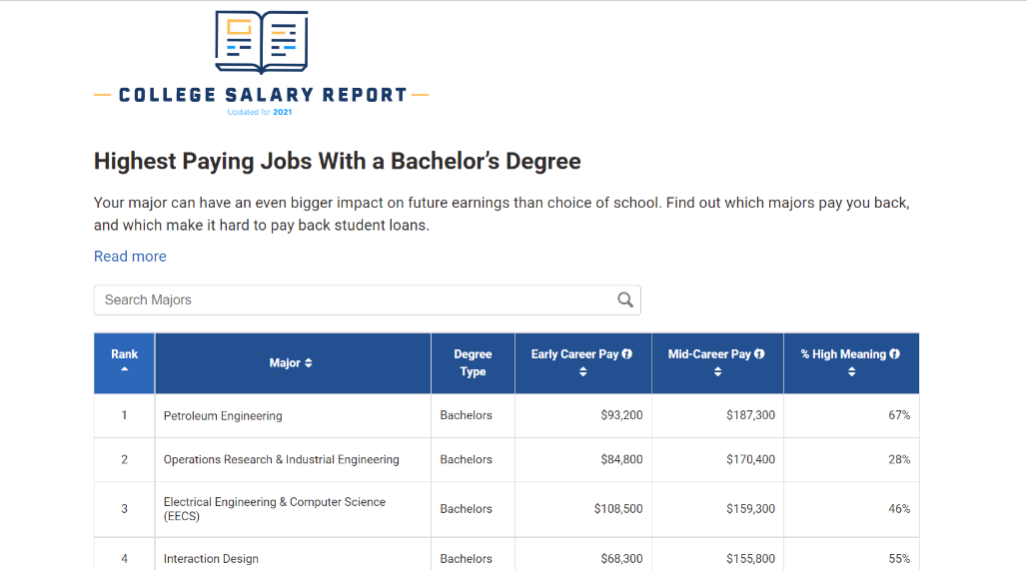This screenshot has height=571, width=1027.
Task: Open Operations Research & Industrial Engineering entry
Action: (x=281, y=460)
